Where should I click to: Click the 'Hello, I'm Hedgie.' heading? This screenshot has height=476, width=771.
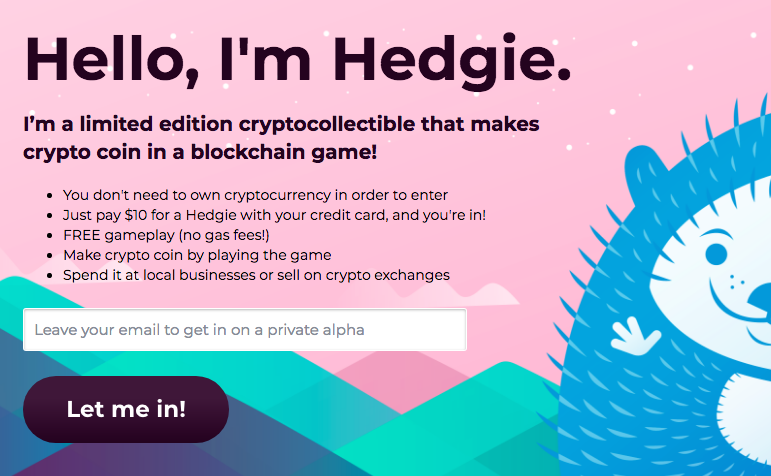[x=297, y=60]
